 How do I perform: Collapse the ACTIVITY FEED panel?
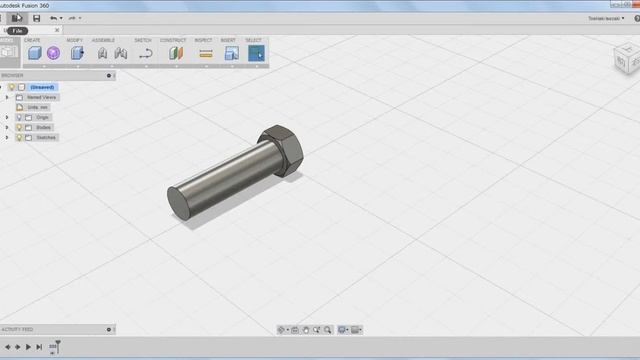tap(109, 329)
